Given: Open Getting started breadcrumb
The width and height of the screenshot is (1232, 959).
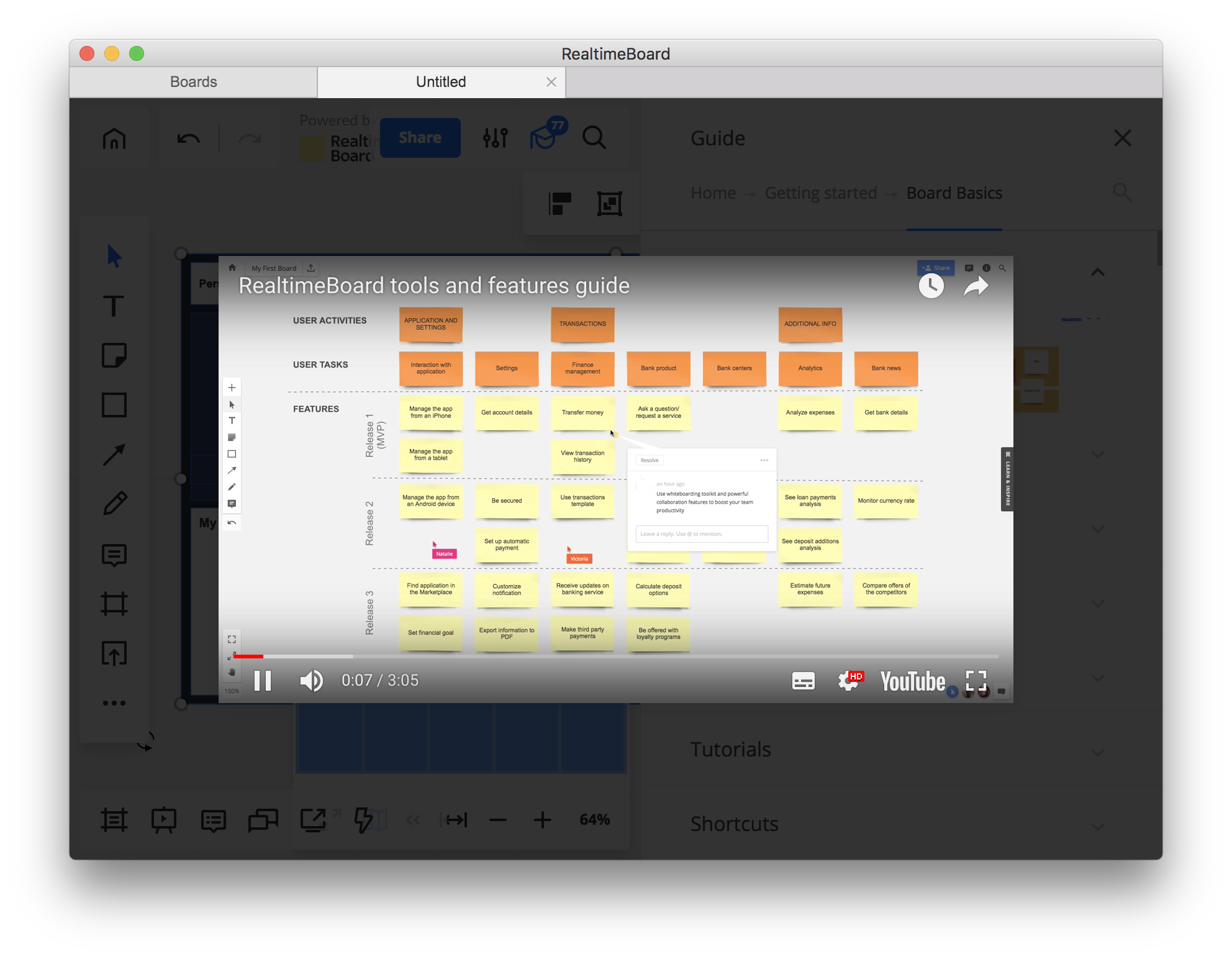Looking at the screenshot, I should tap(821, 193).
